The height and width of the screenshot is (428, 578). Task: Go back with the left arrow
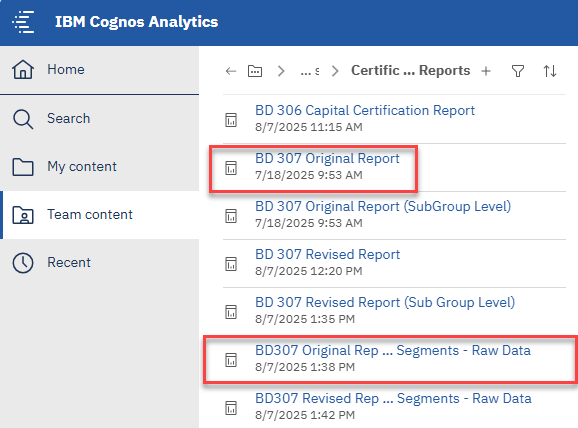231,71
